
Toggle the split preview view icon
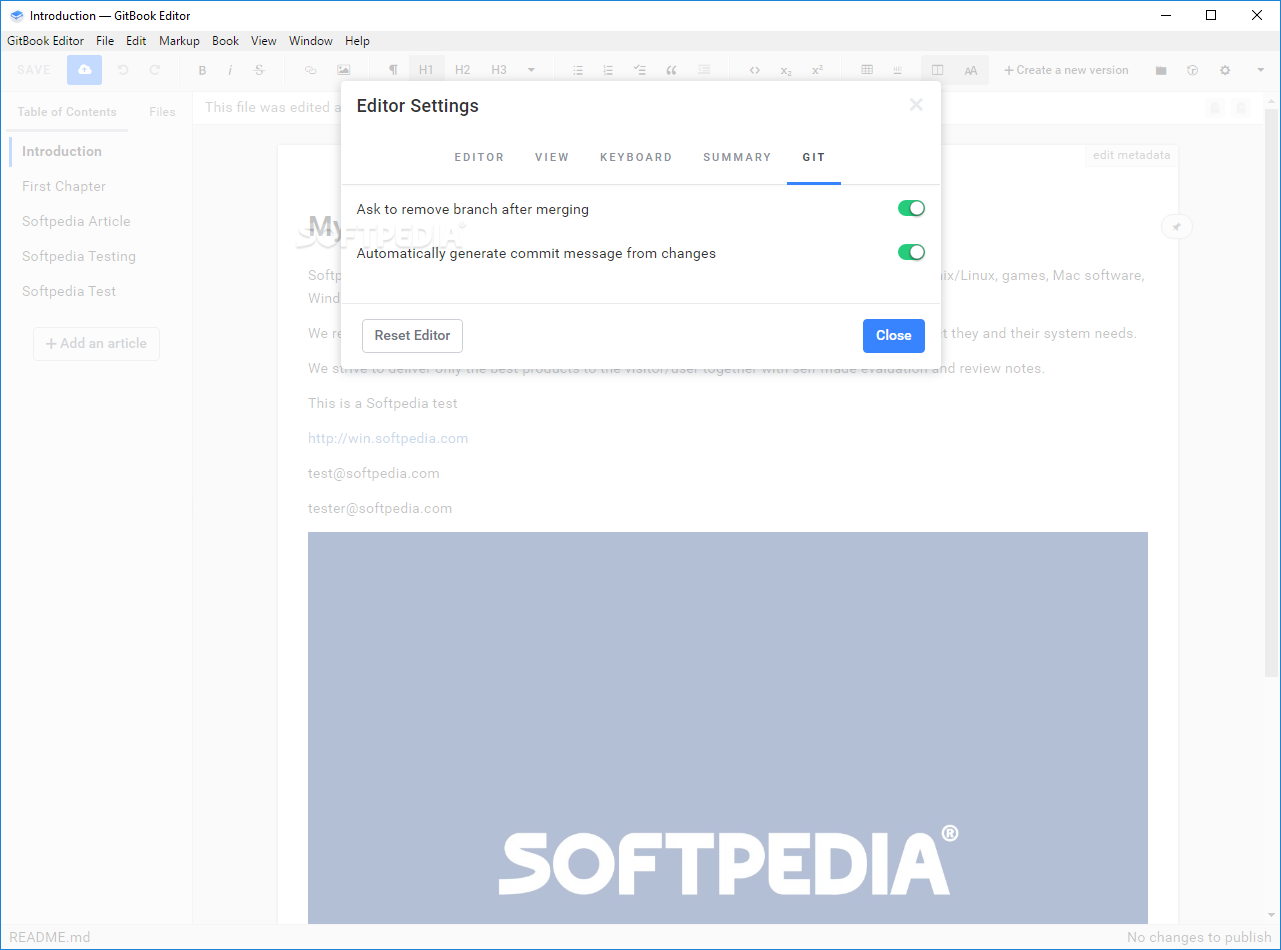pos(937,70)
